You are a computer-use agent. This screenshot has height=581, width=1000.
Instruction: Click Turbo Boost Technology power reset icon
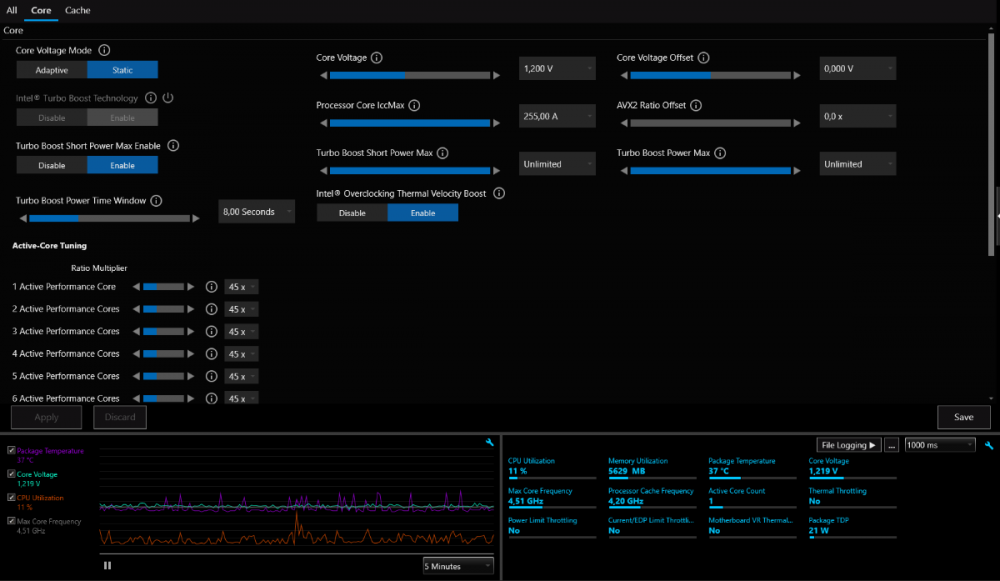168,98
